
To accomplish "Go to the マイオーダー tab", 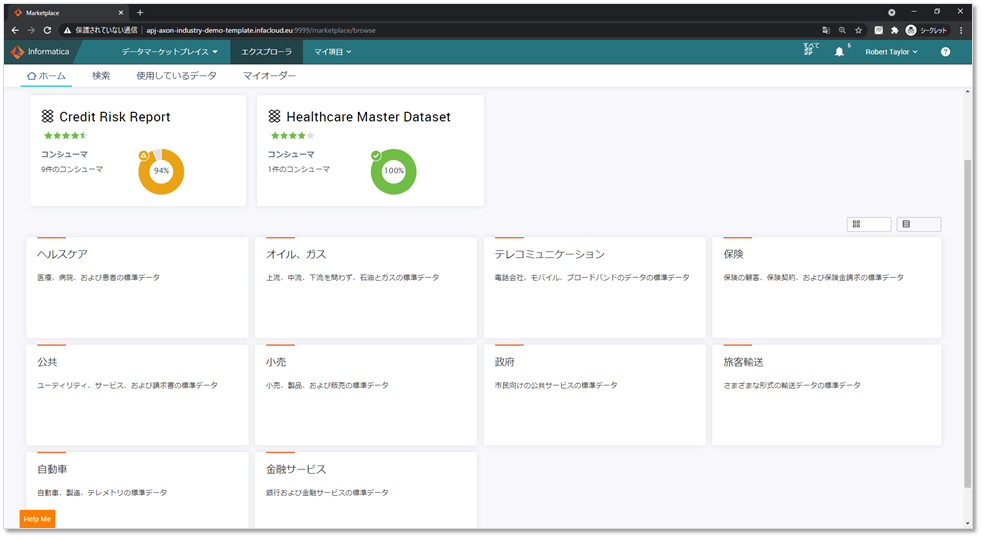I will click(269, 76).
